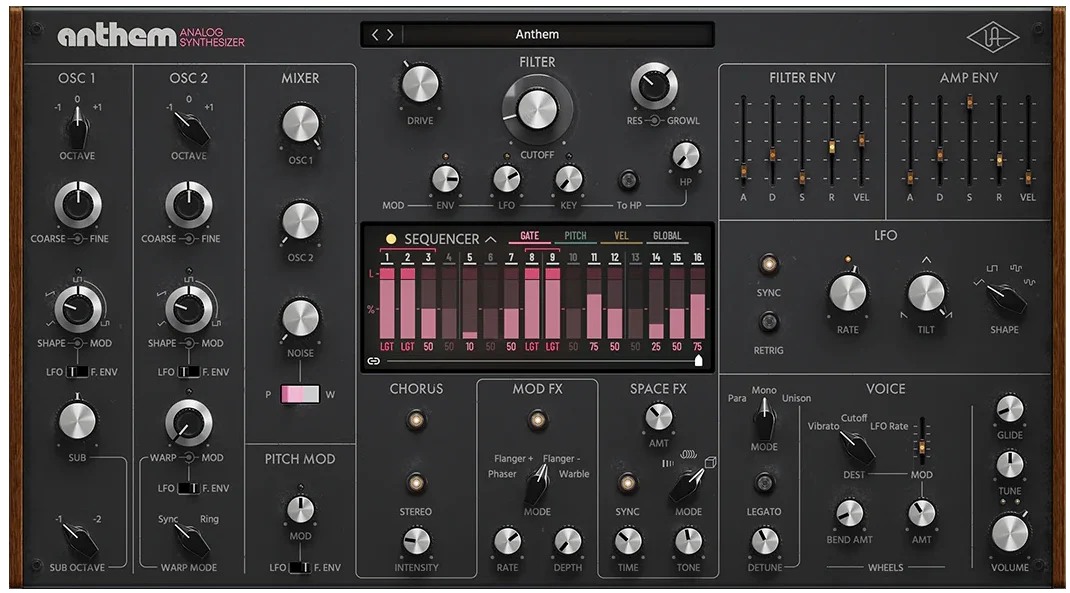The width and height of the screenshot is (1070, 593).
Task: Load the previous preset with left arrow
Action: [x=375, y=35]
